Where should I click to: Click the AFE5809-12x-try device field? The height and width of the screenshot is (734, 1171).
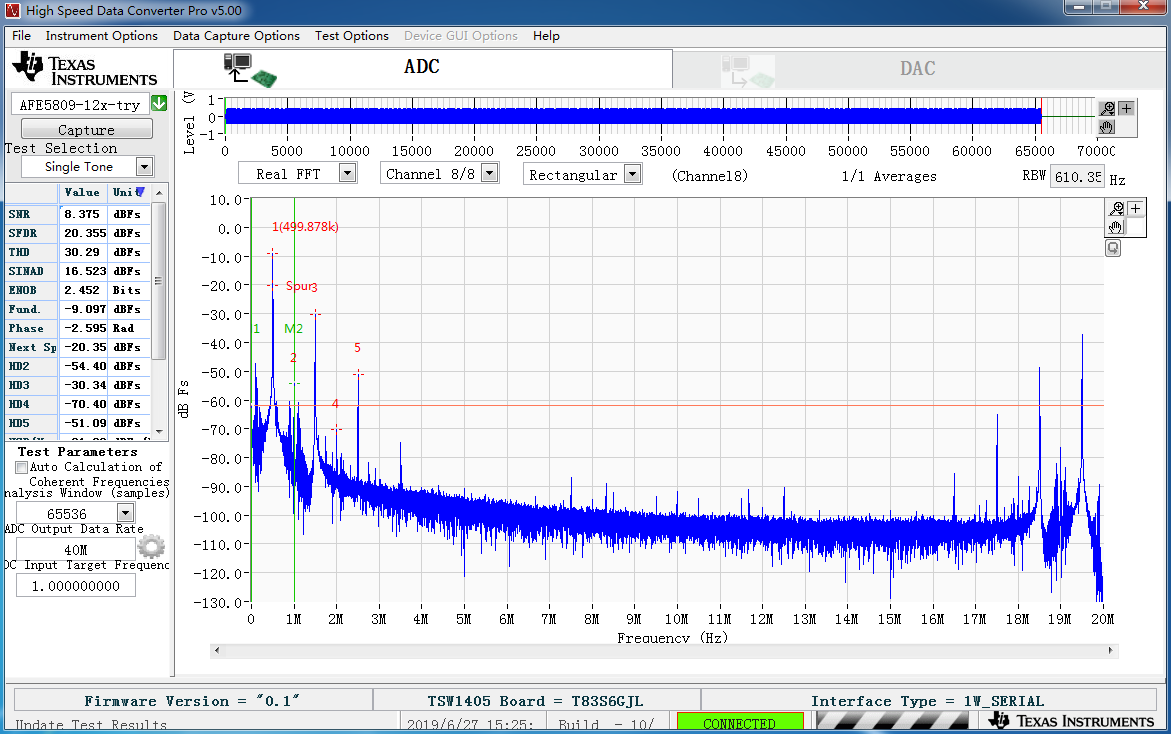coord(80,105)
